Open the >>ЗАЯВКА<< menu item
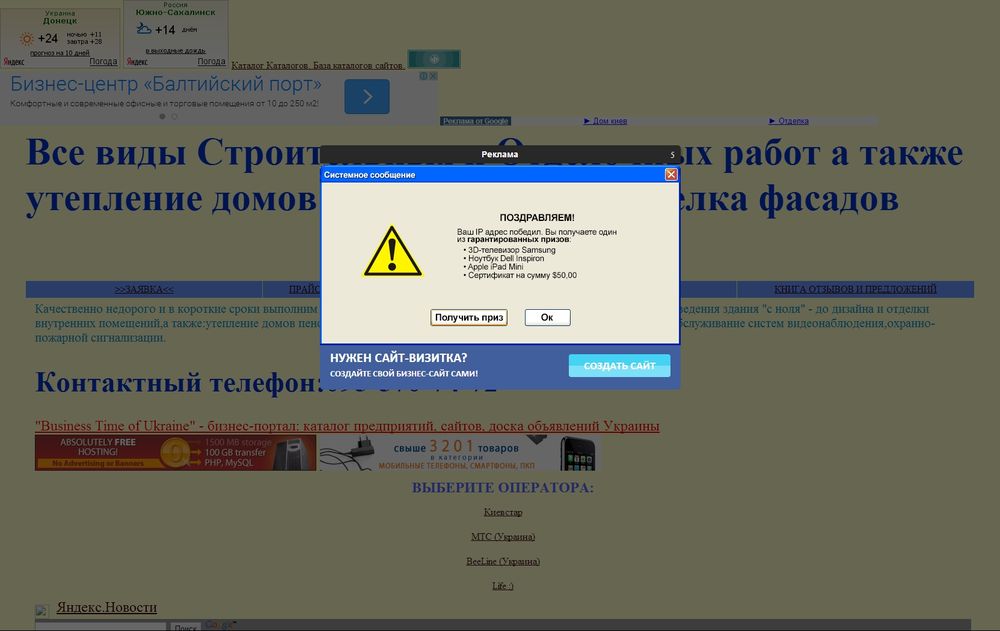 point(144,290)
